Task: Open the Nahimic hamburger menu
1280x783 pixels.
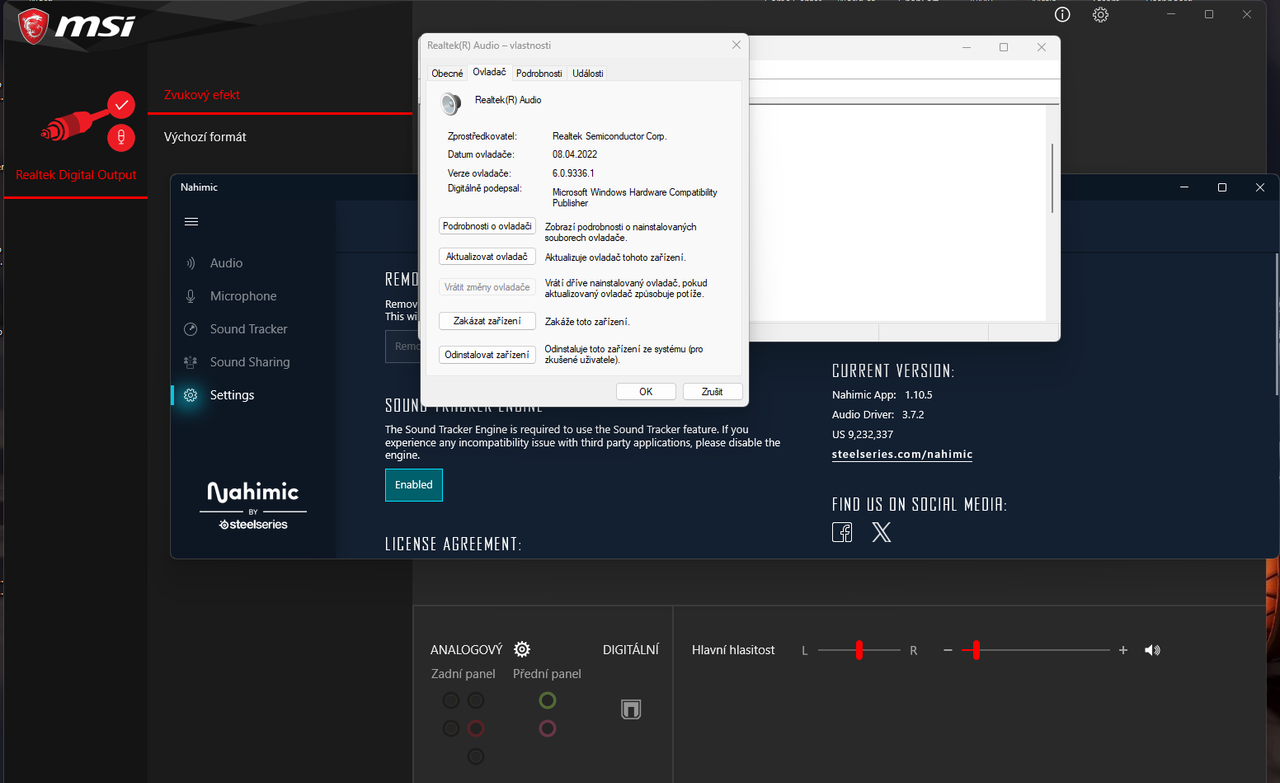Action: (x=191, y=222)
